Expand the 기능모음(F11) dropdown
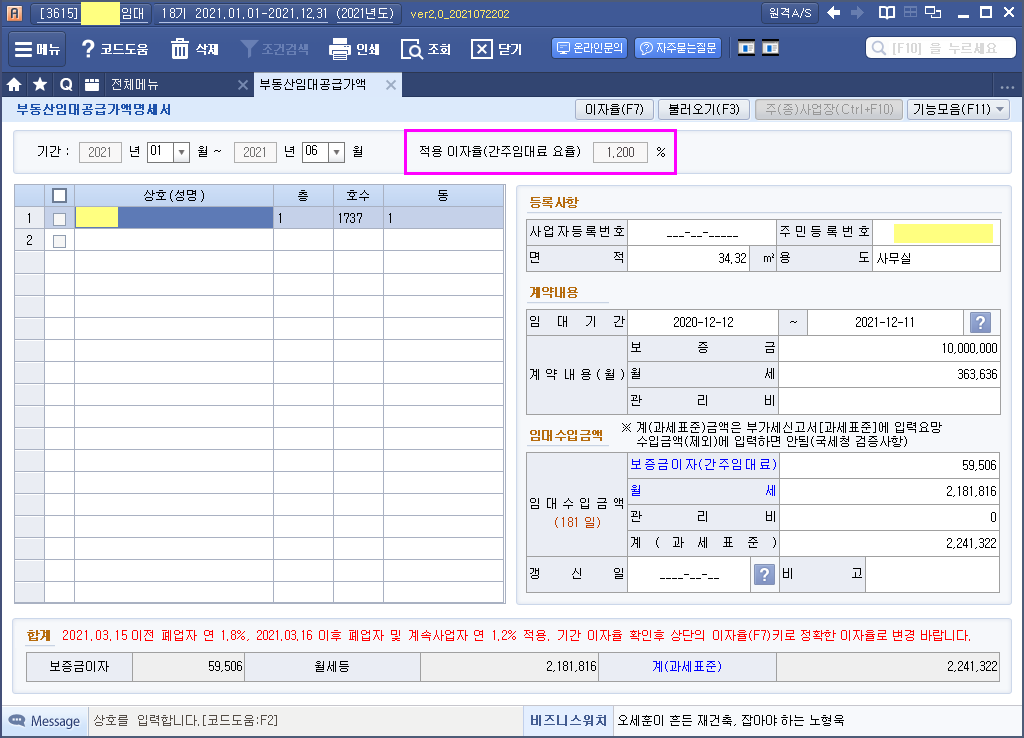1024x738 pixels. pos(958,109)
